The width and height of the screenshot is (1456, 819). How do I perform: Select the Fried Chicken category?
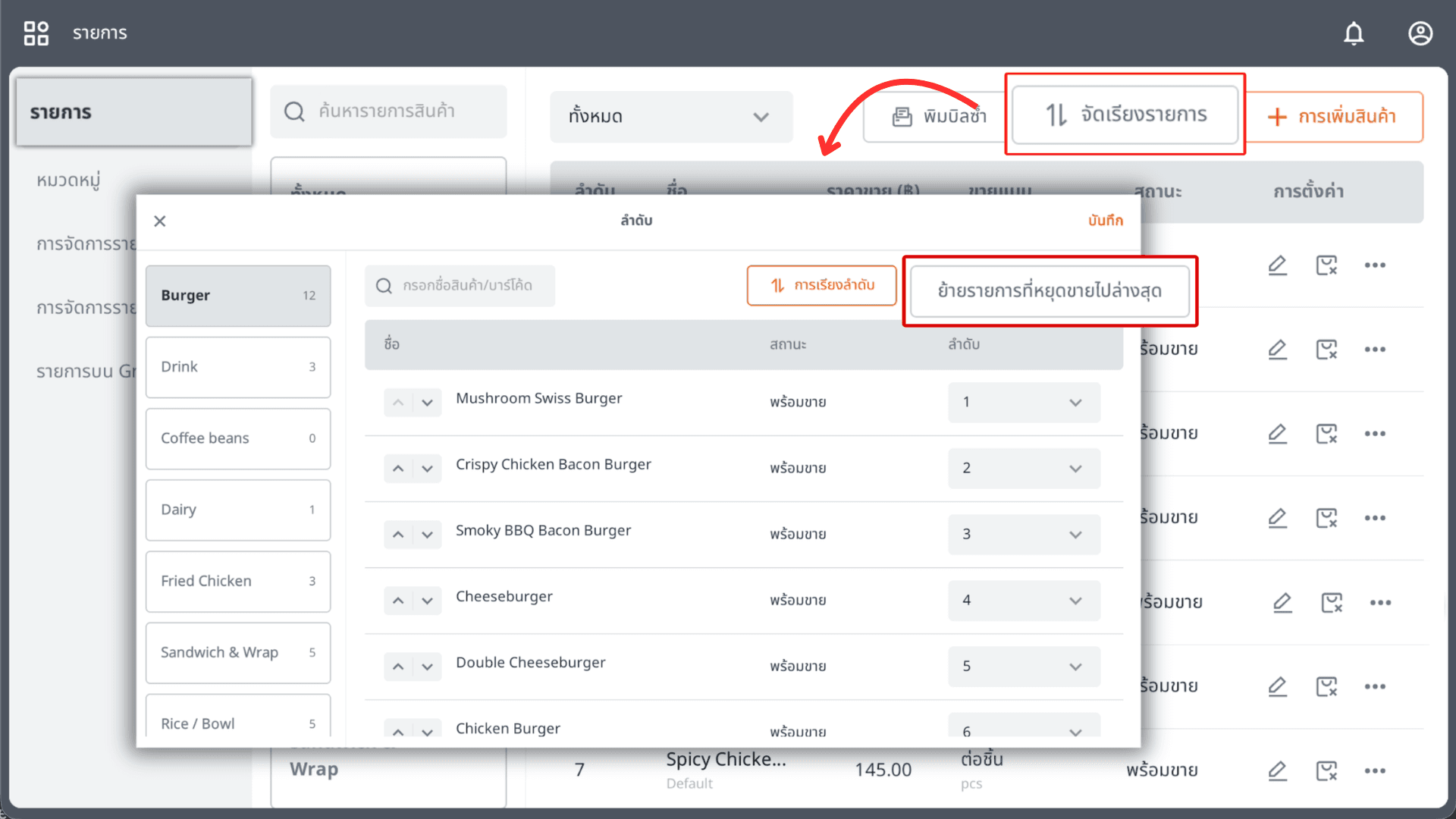(x=238, y=581)
